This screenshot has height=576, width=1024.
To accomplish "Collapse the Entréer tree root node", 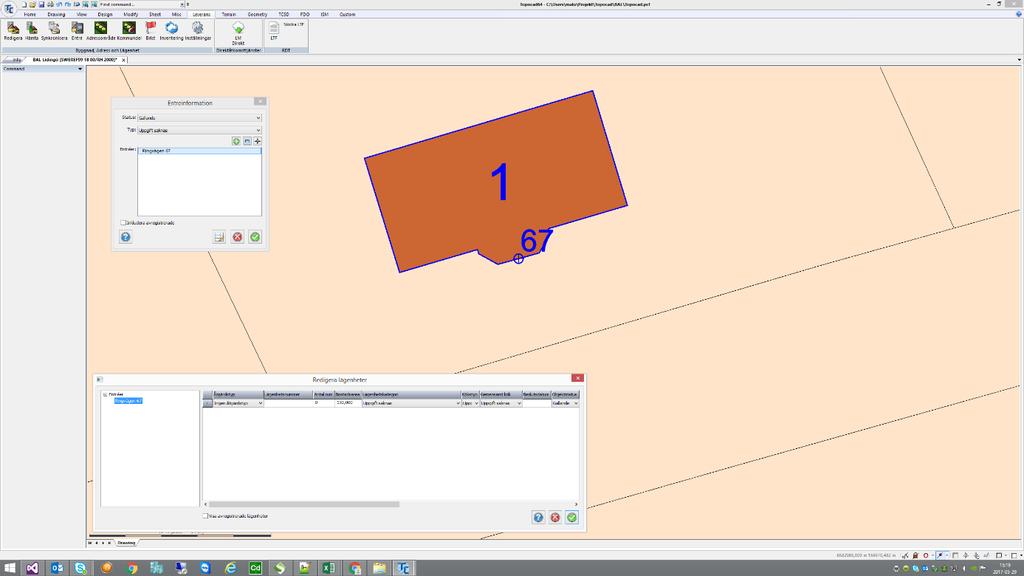I will click(104, 394).
